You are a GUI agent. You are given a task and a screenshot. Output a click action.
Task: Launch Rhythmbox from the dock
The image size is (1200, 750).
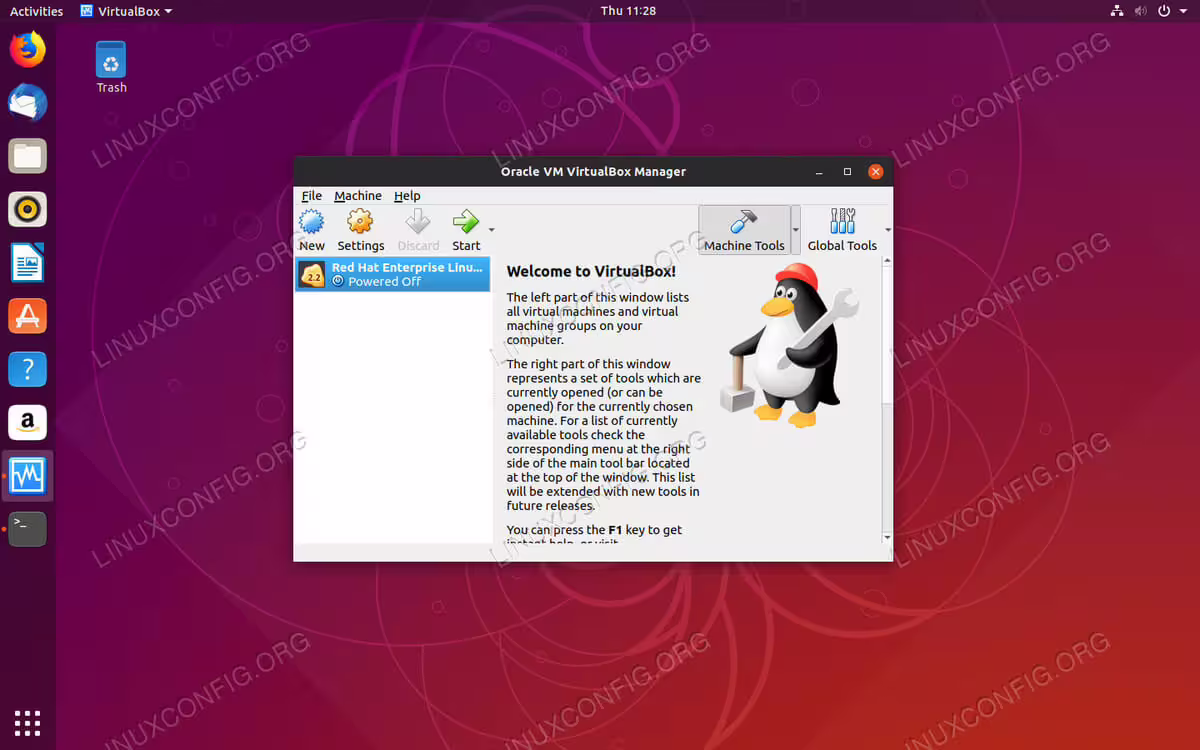point(28,209)
